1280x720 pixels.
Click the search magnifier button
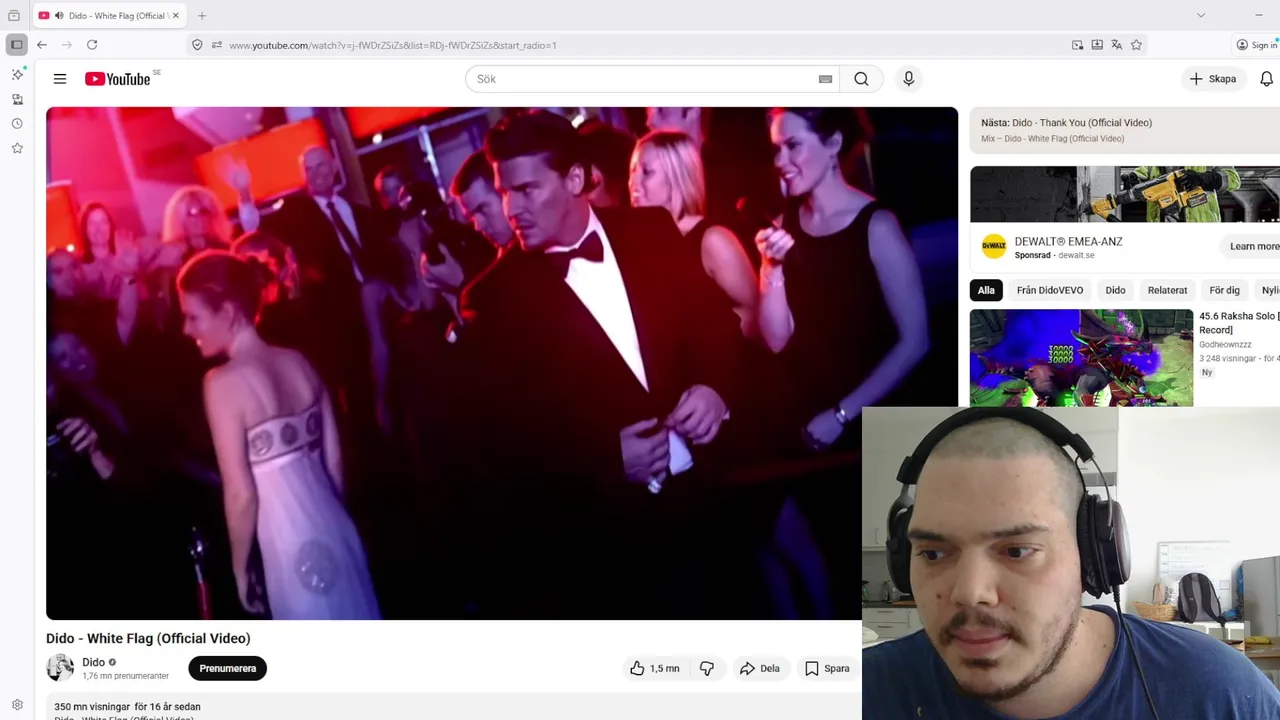861,79
